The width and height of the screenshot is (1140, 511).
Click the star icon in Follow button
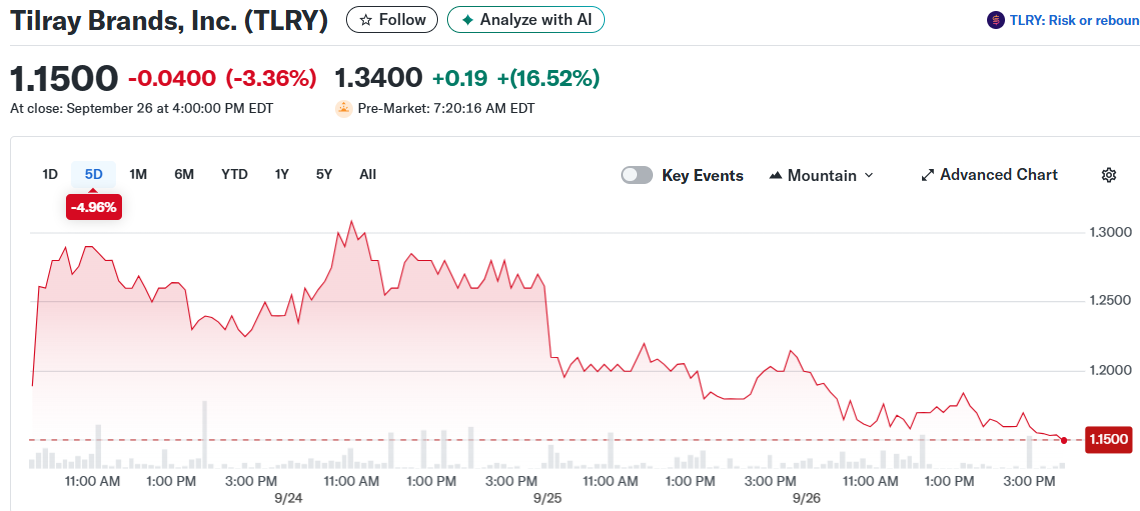366,20
